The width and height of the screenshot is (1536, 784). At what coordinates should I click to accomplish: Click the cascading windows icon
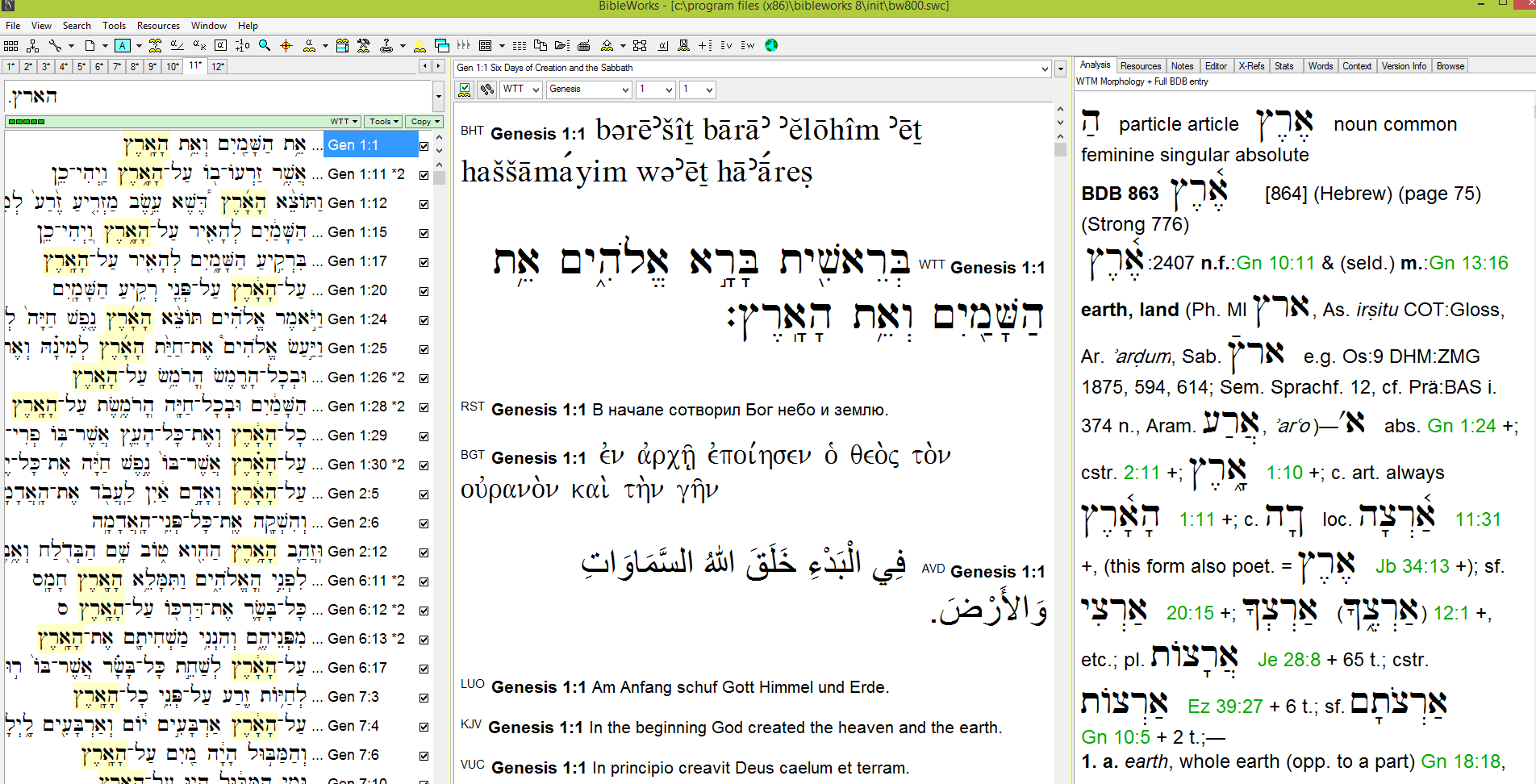click(441, 45)
